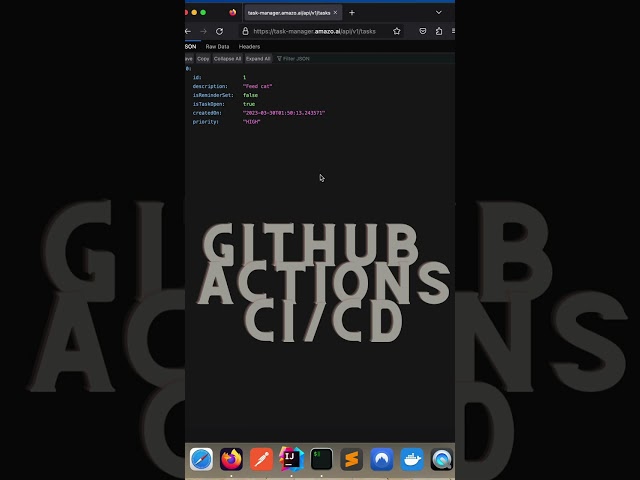Open Firefox from the dock
Viewport: 640px width, 480px height.
coord(231,459)
